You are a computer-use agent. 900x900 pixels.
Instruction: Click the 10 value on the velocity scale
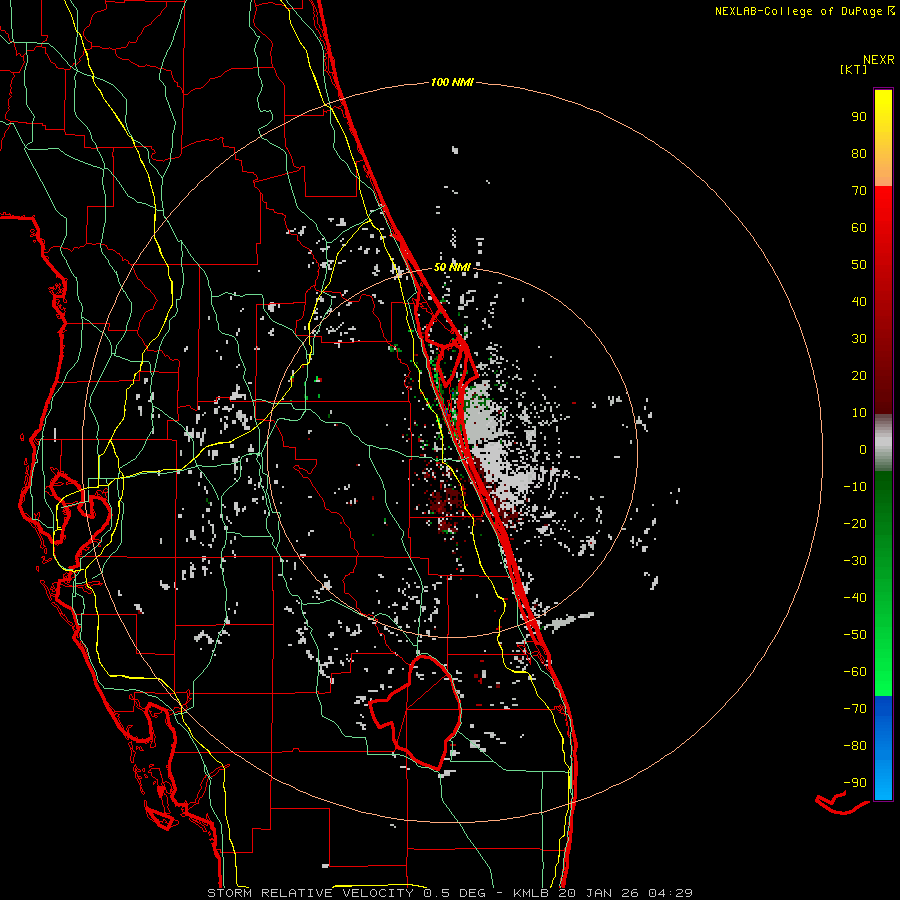pyautogui.click(x=859, y=413)
